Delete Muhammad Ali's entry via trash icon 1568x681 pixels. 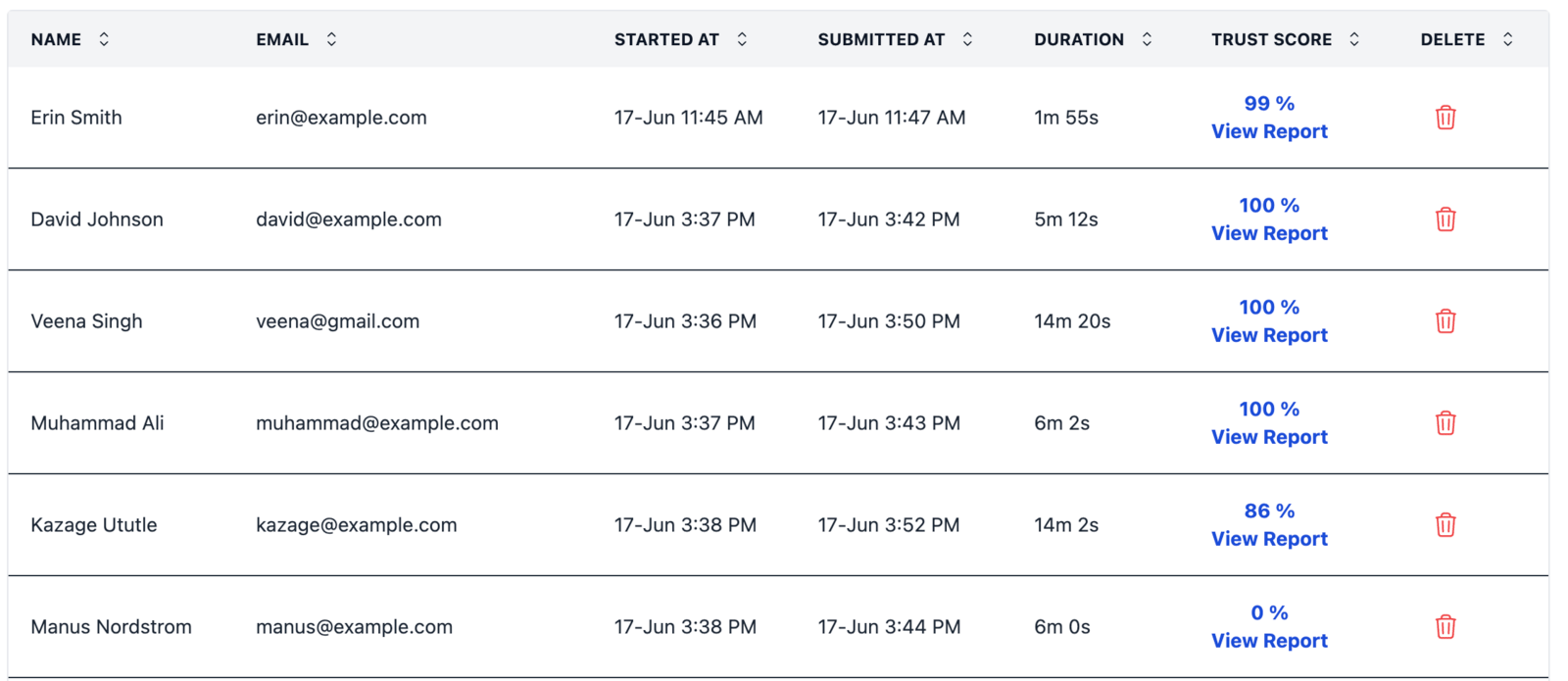click(1445, 423)
